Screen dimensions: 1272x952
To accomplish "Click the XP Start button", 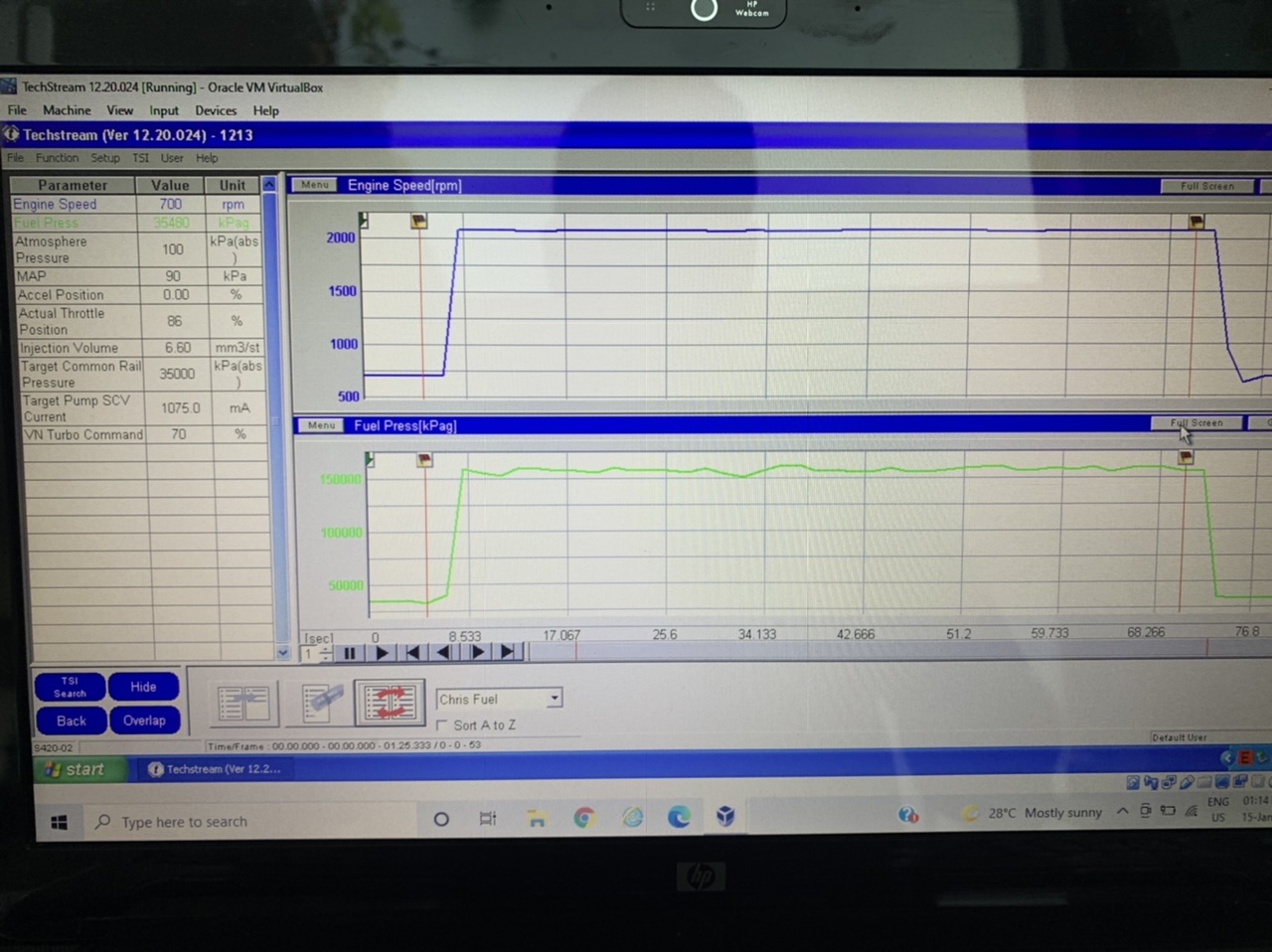I will [x=79, y=769].
